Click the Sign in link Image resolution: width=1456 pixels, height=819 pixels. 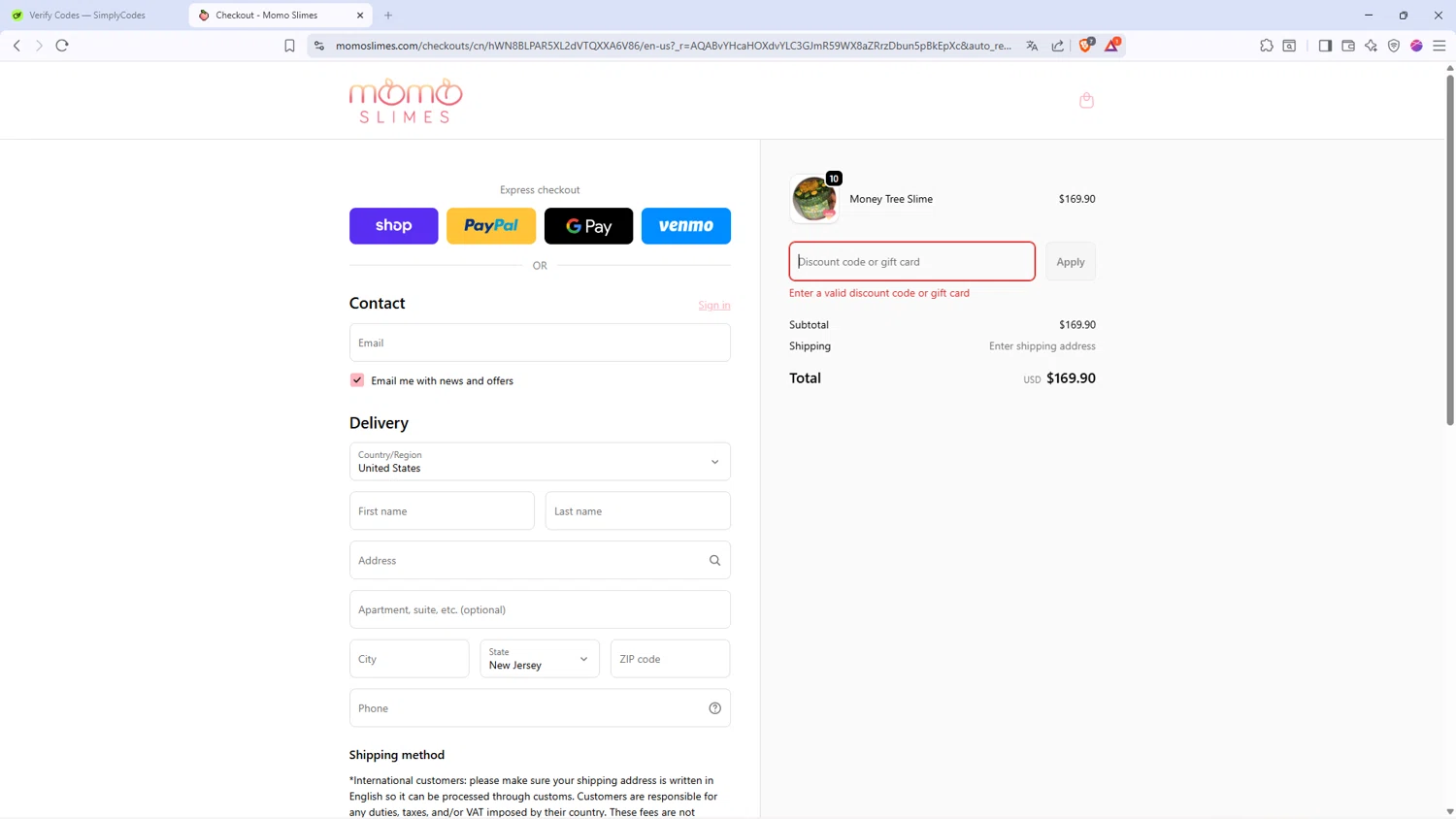pos(714,306)
